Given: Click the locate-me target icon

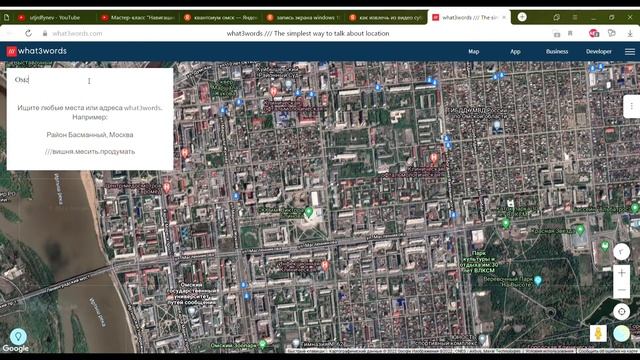Looking at the screenshot, I should (621, 311).
